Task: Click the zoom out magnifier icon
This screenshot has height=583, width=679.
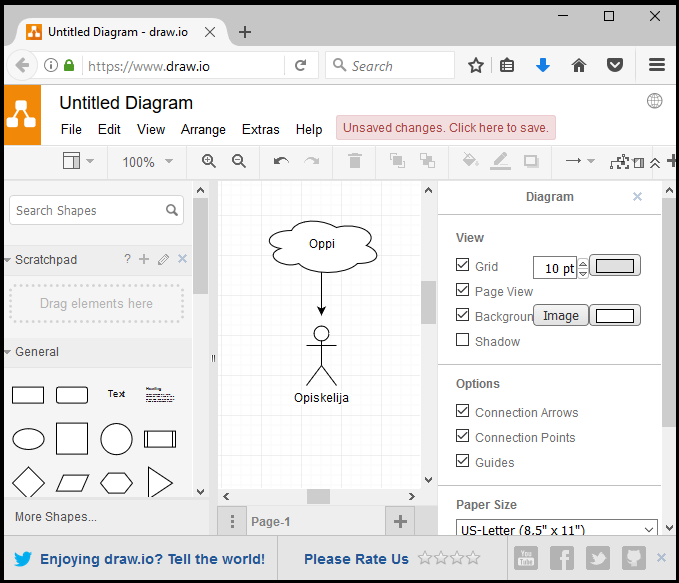Action: [239, 161]
